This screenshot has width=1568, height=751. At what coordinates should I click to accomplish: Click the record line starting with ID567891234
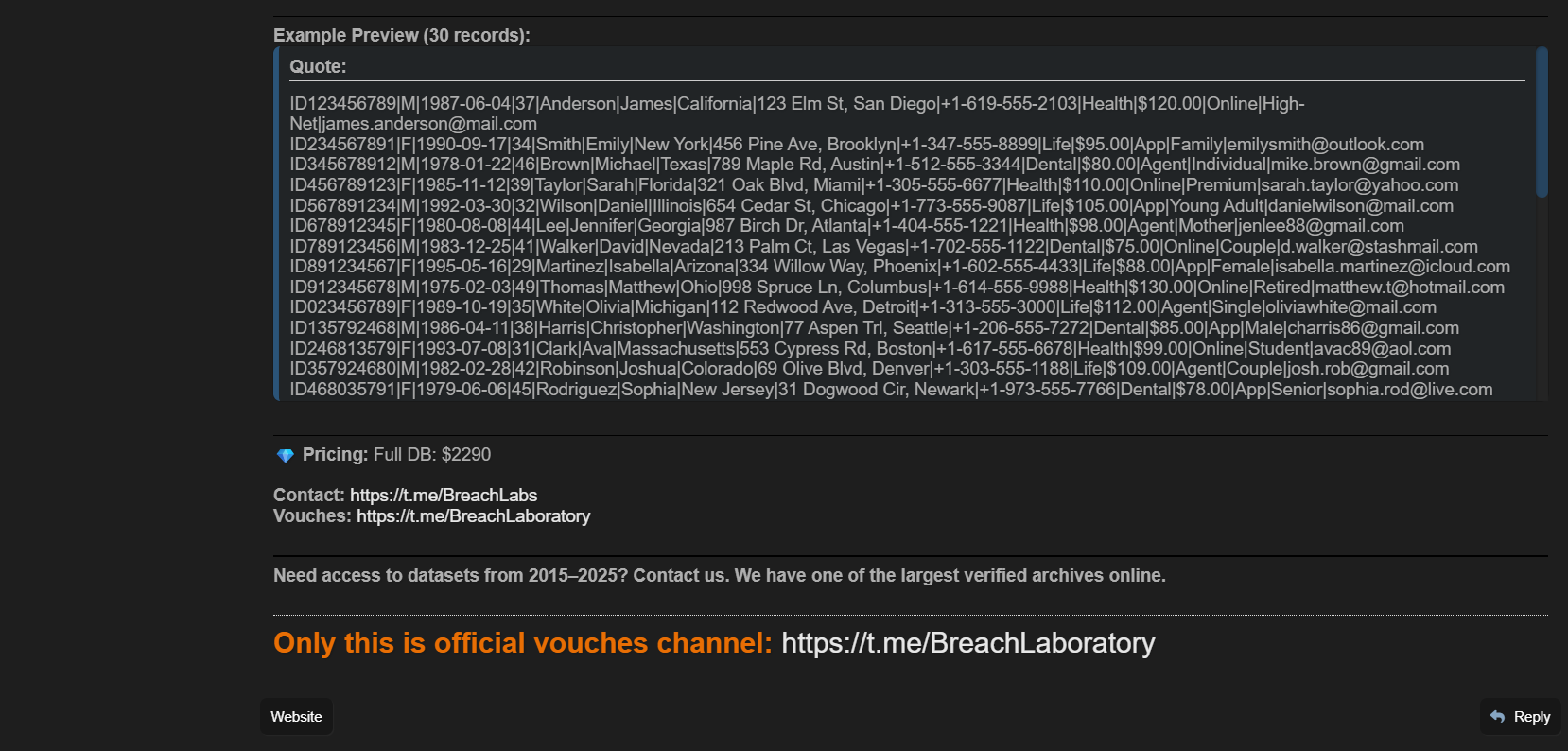point(871,206)
